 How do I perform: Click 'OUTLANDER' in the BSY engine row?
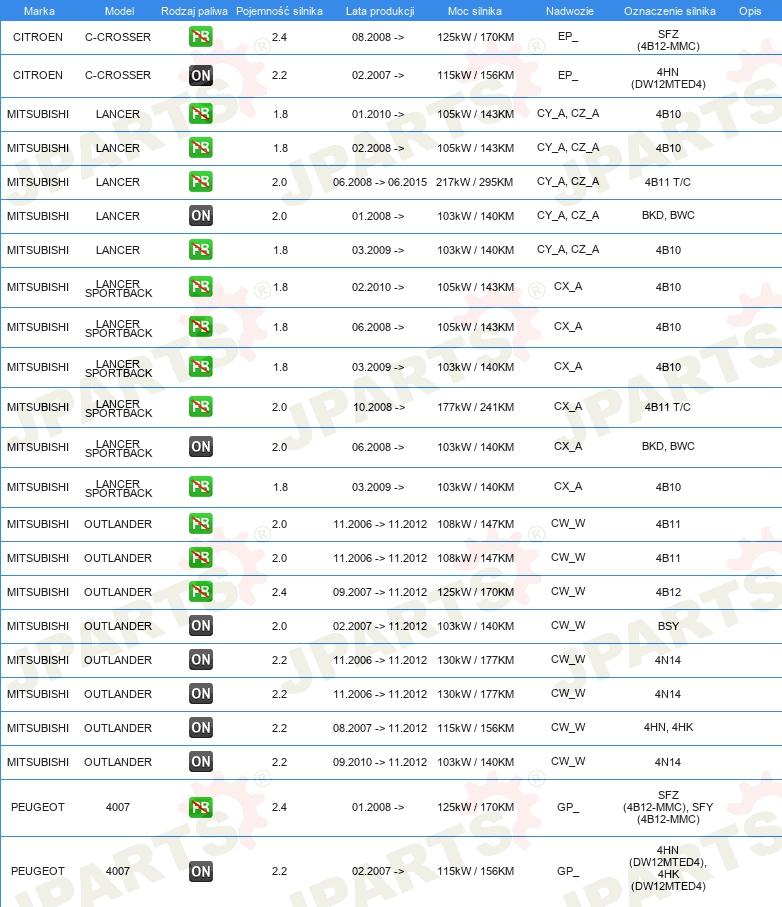tap(118, 626)
